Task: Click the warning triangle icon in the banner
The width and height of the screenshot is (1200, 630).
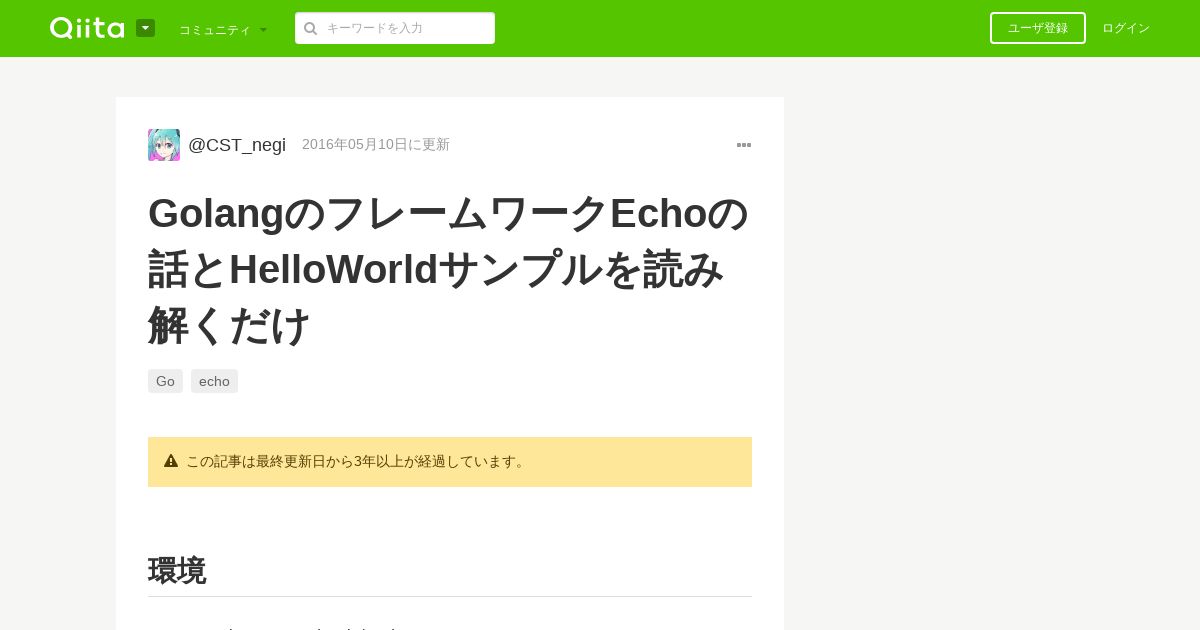Action: coord(171,461)
